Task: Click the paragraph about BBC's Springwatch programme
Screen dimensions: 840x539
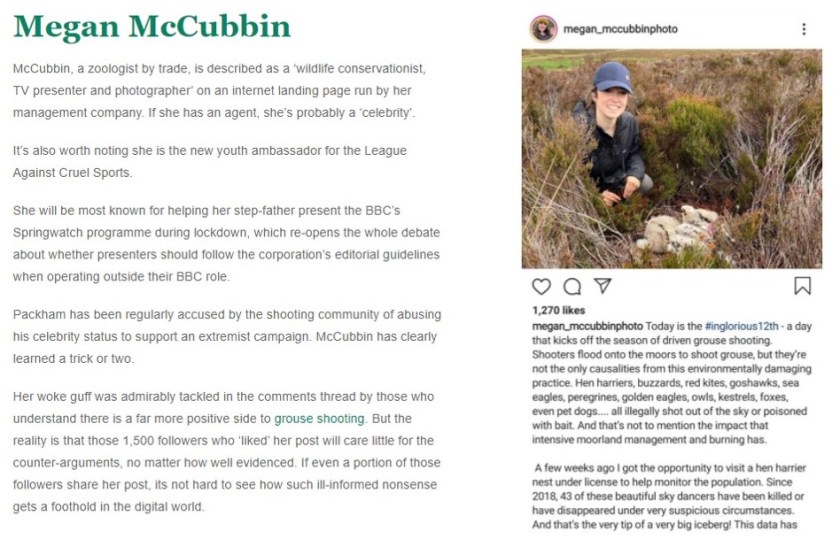Action: 226,243
